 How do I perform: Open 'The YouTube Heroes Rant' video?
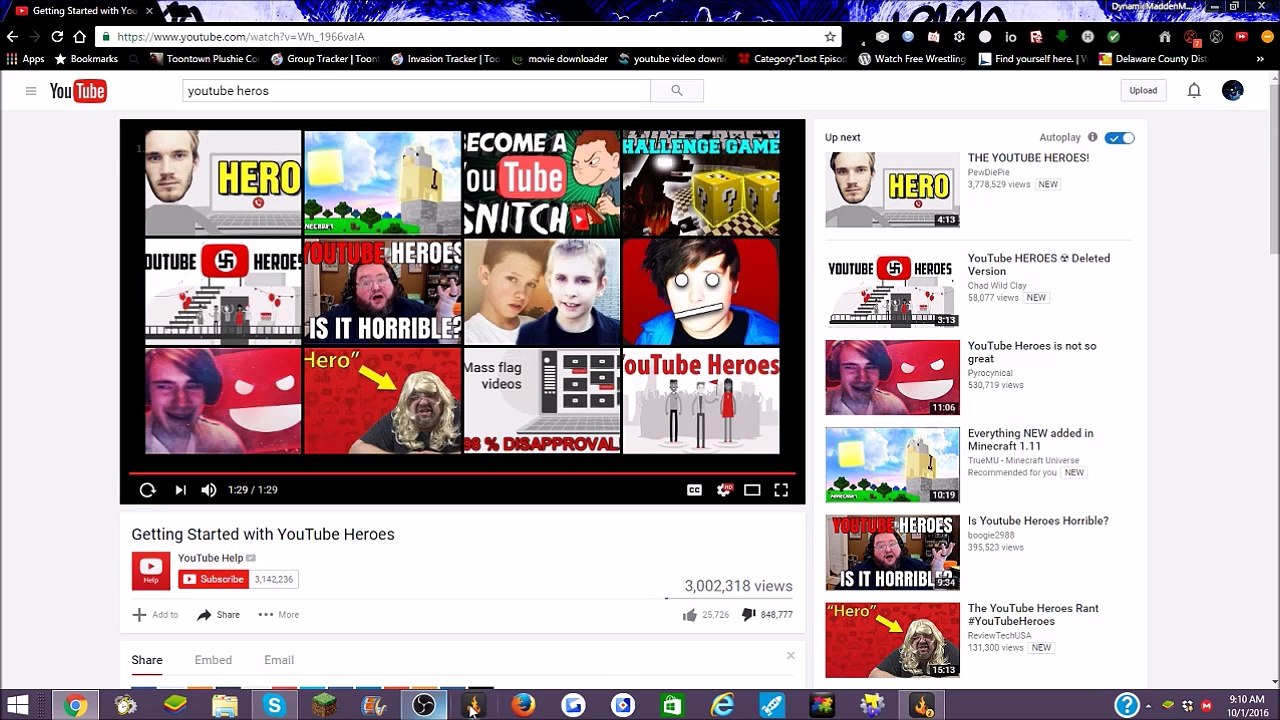point(1033,615)
